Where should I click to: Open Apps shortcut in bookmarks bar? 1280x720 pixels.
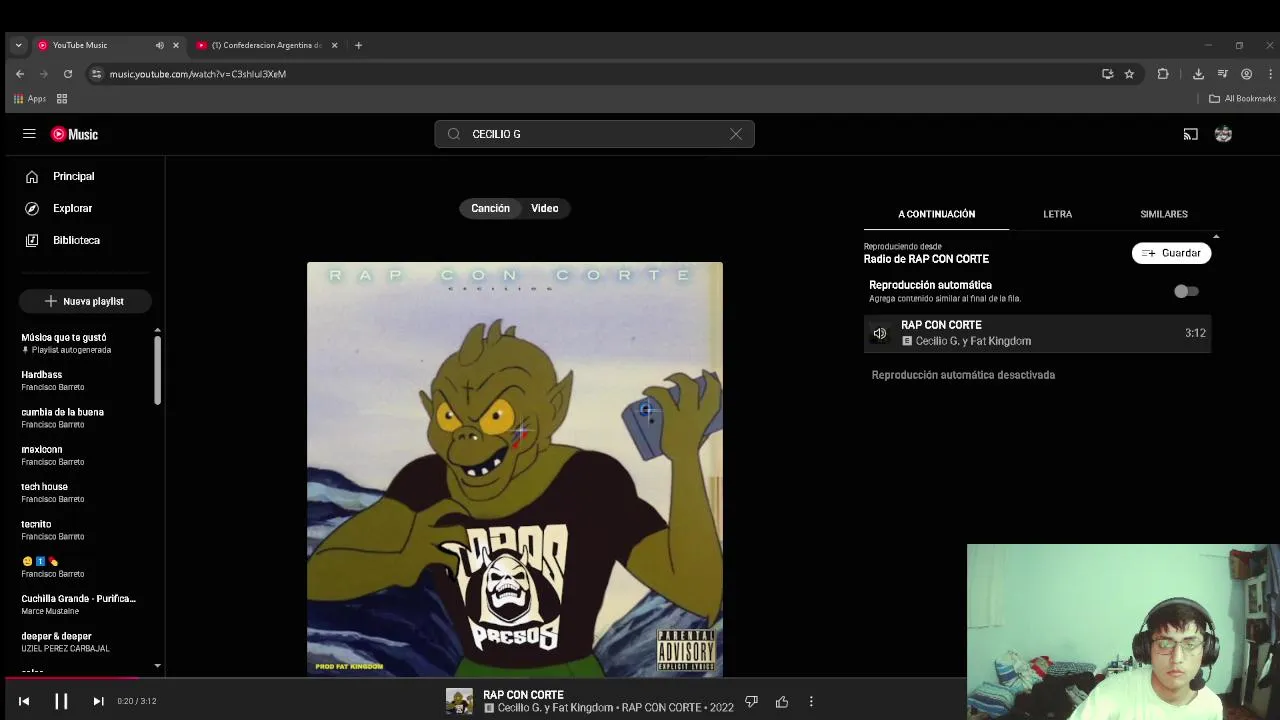(30, 99)
